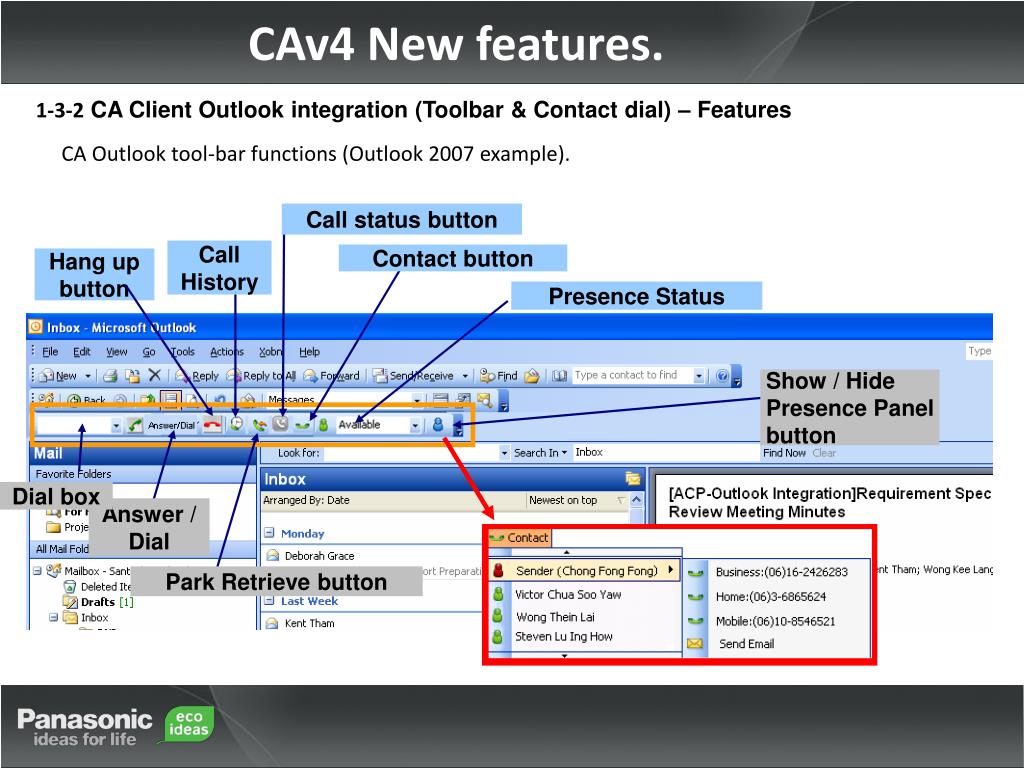Screen dimensions: 1024x768
Task: Click the Type a contact to find field
Action: point(632,375)
